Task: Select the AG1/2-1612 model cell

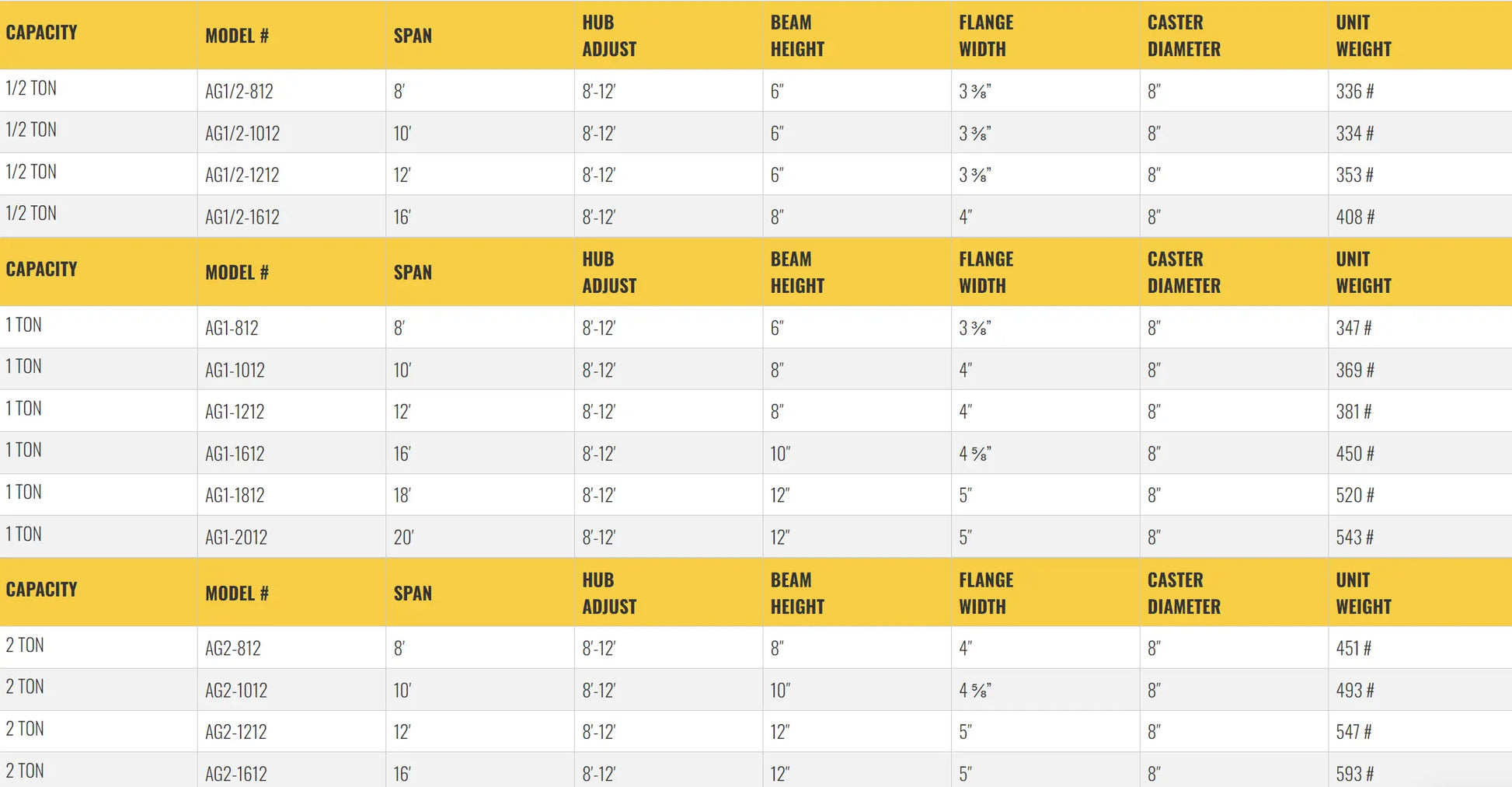Action: 242,218
